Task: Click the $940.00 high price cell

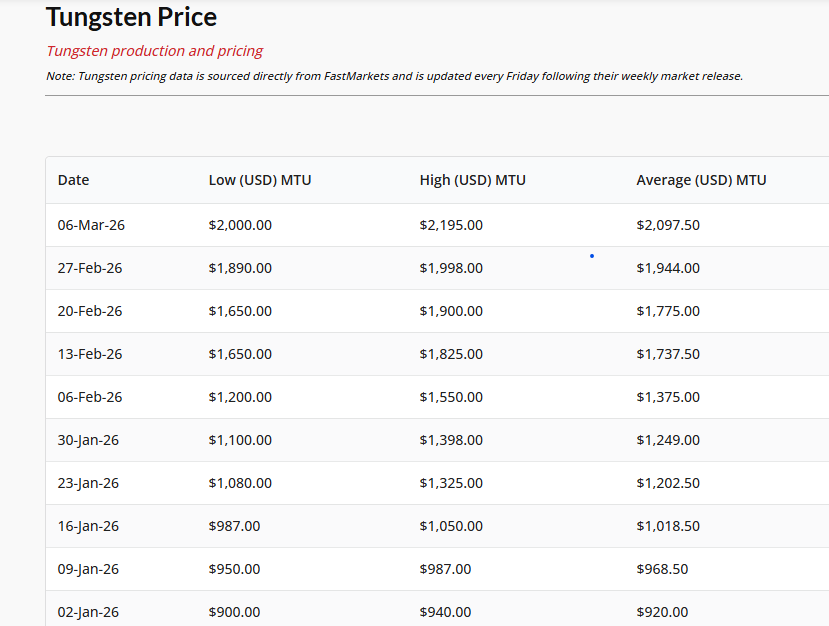Action: pyautogui.click(x=445, y=612)
